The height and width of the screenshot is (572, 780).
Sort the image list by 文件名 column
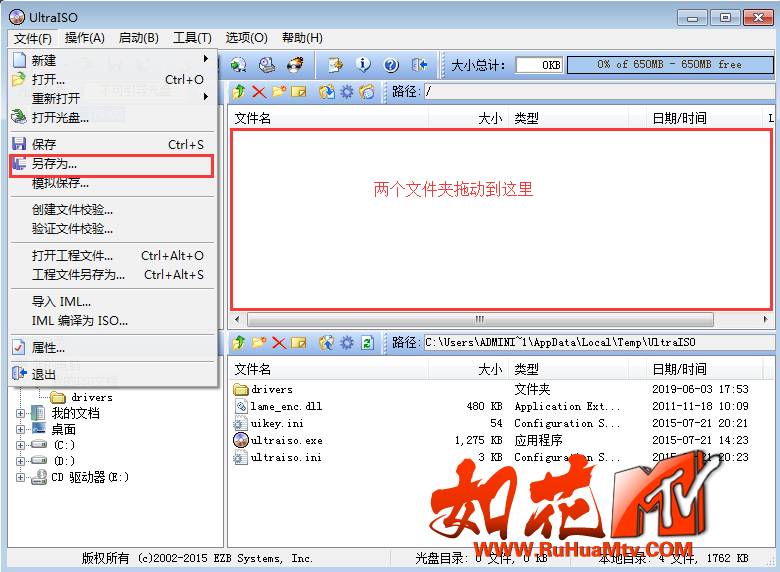[x=329, y=118]
